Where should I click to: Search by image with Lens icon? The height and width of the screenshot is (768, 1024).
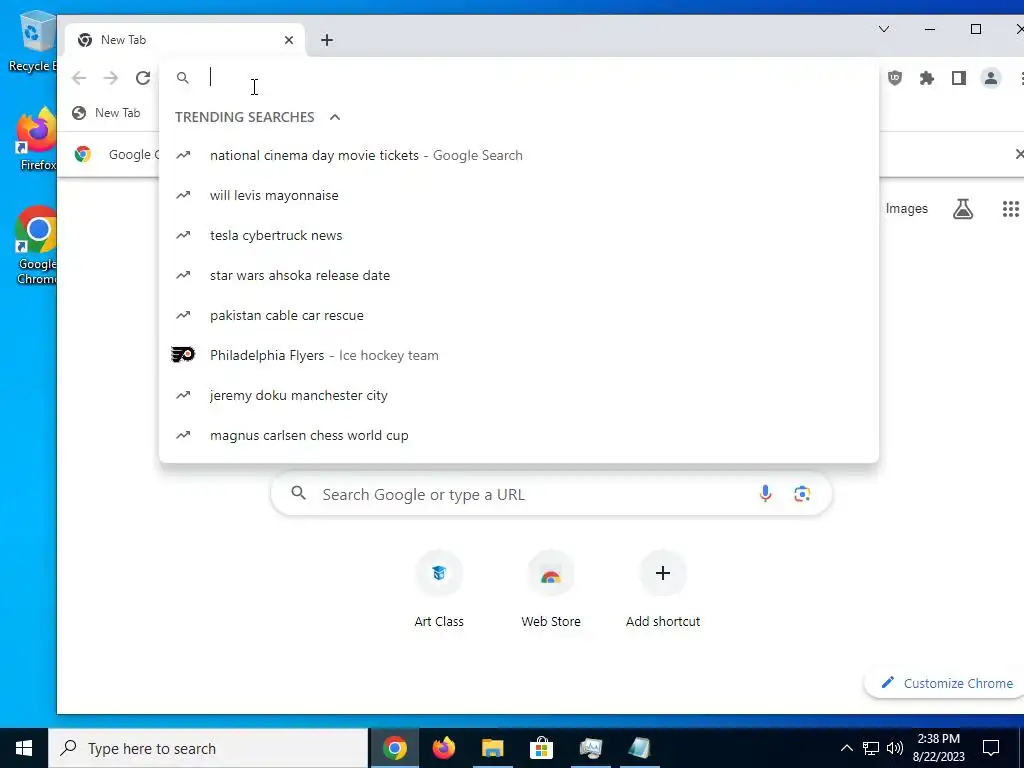(802, 494)
